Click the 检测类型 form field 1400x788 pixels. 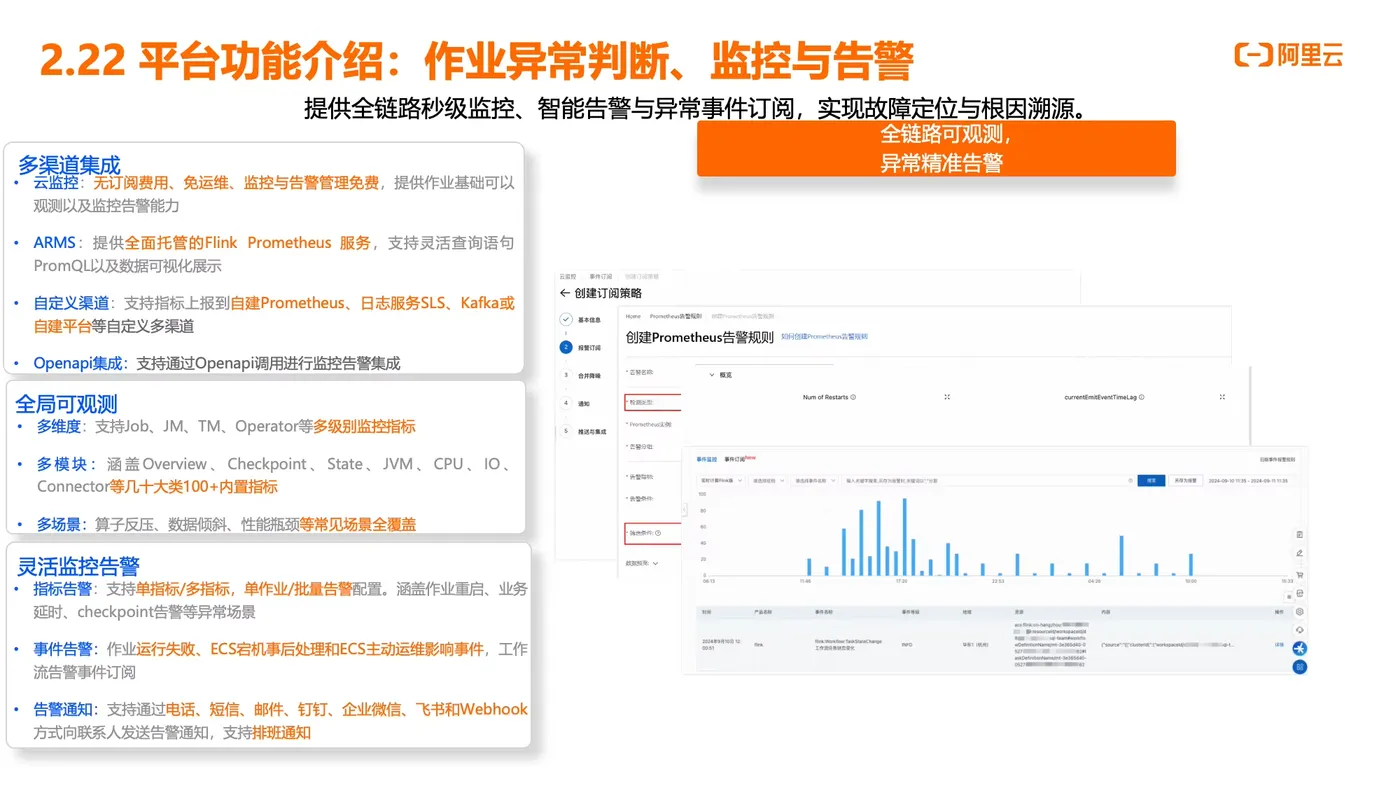pos(654,403)
